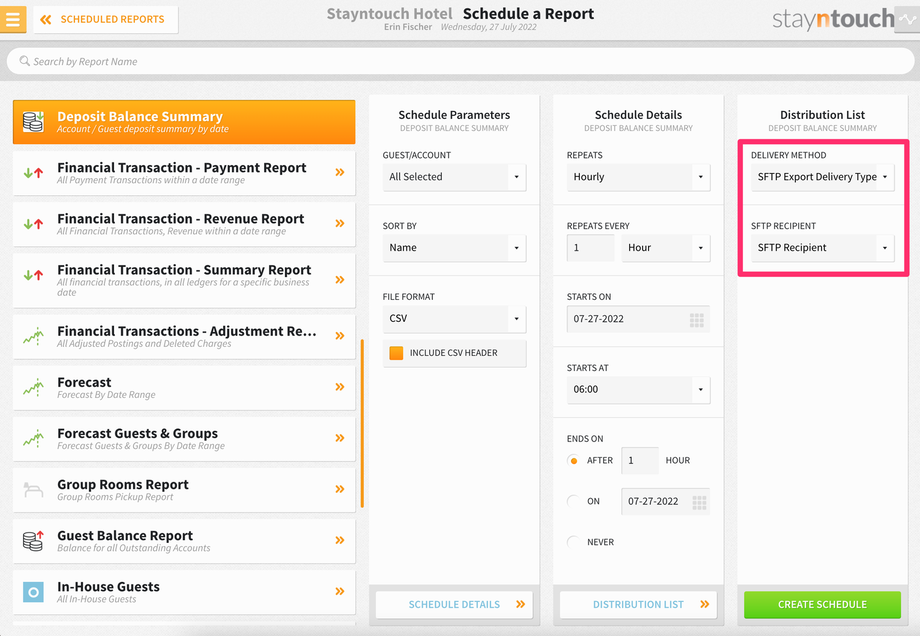The height and width of the screenshot is (636, 920).
Task: Open the Guest/Account dropdown
Action: (454, 177)
